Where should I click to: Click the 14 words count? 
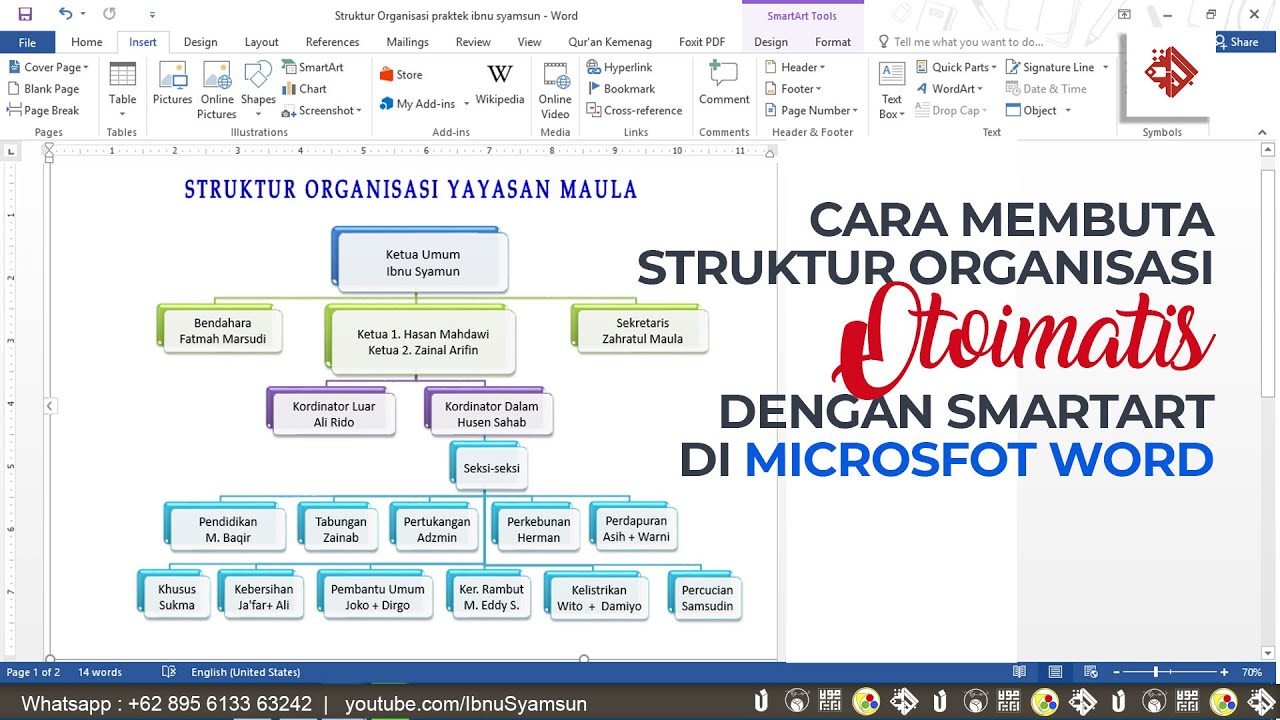(100, 672)
